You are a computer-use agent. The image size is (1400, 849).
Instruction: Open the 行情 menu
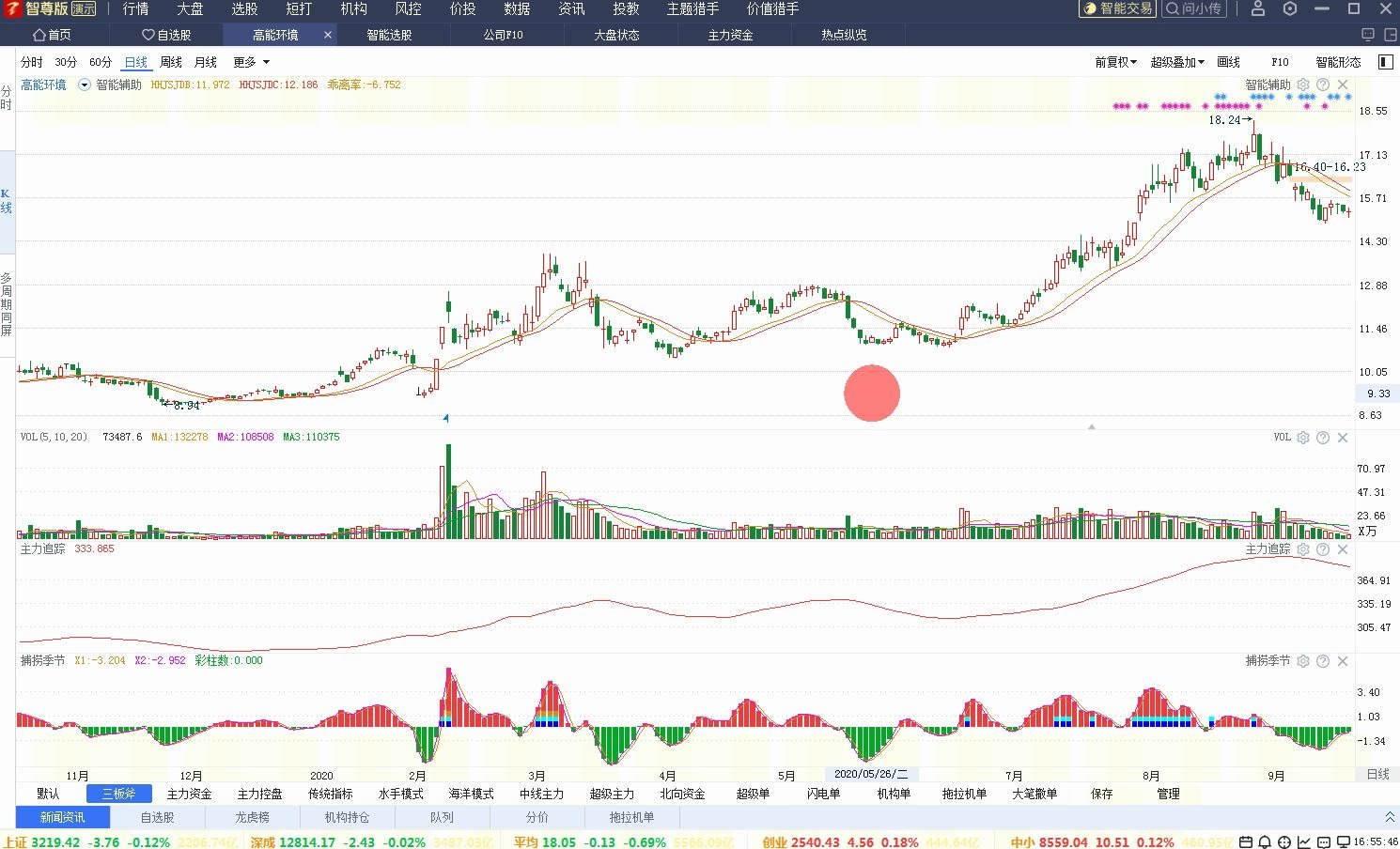pyautogui.click(x=135, y=8)
